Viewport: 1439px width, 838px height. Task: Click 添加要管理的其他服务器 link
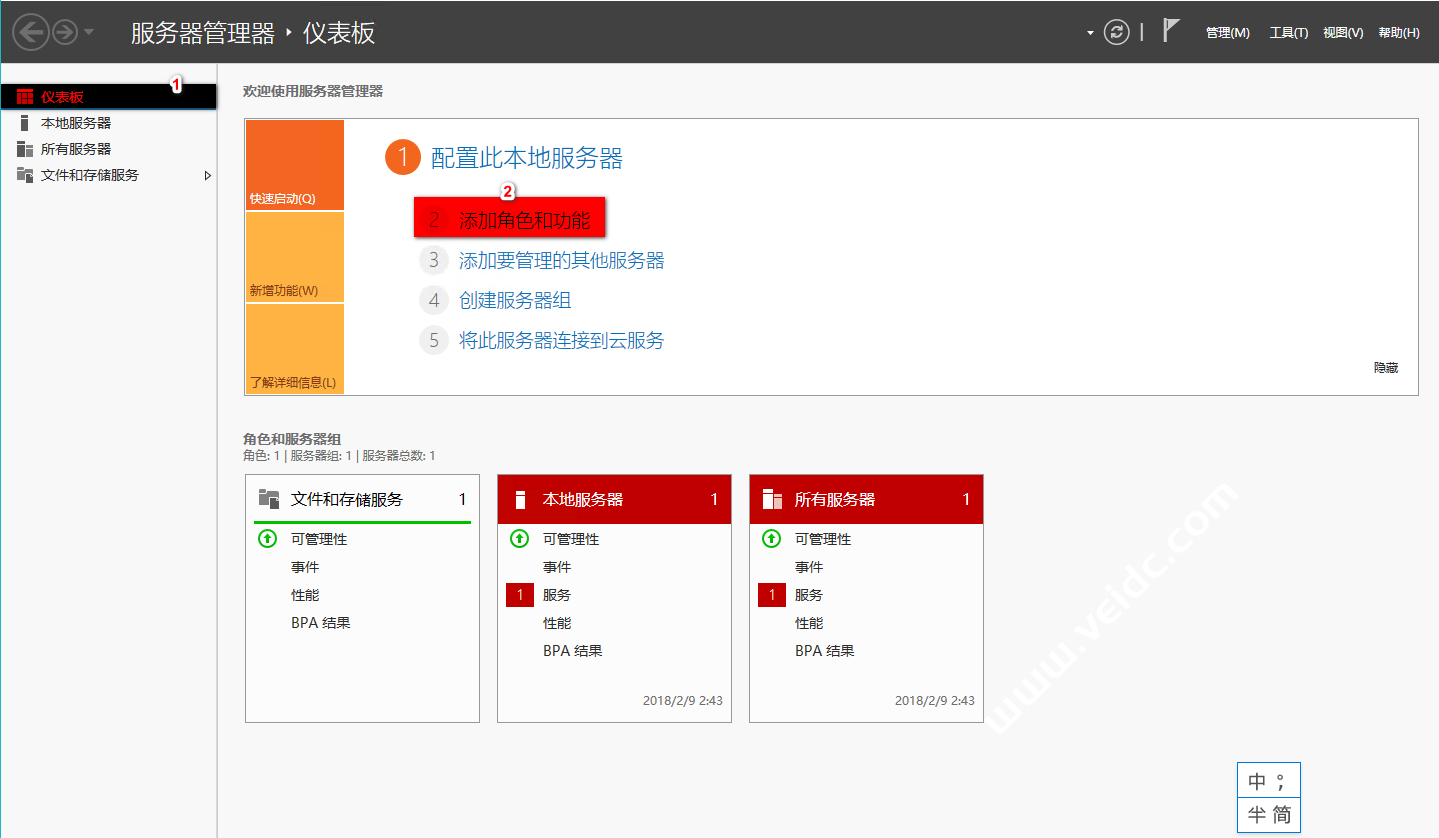[561, 261]
